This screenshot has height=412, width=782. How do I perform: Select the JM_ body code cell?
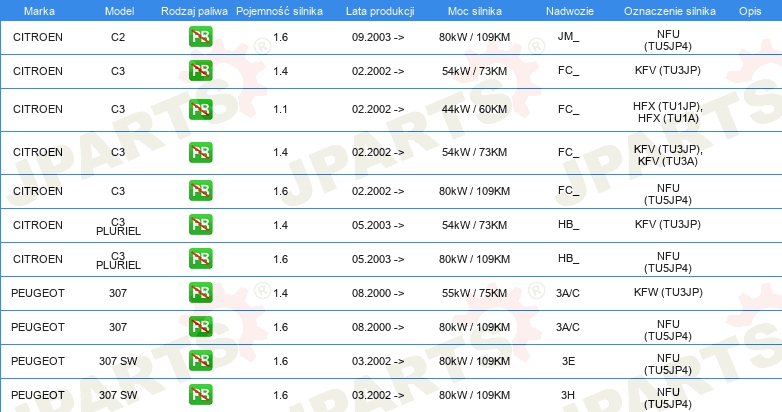pos(569,37)
